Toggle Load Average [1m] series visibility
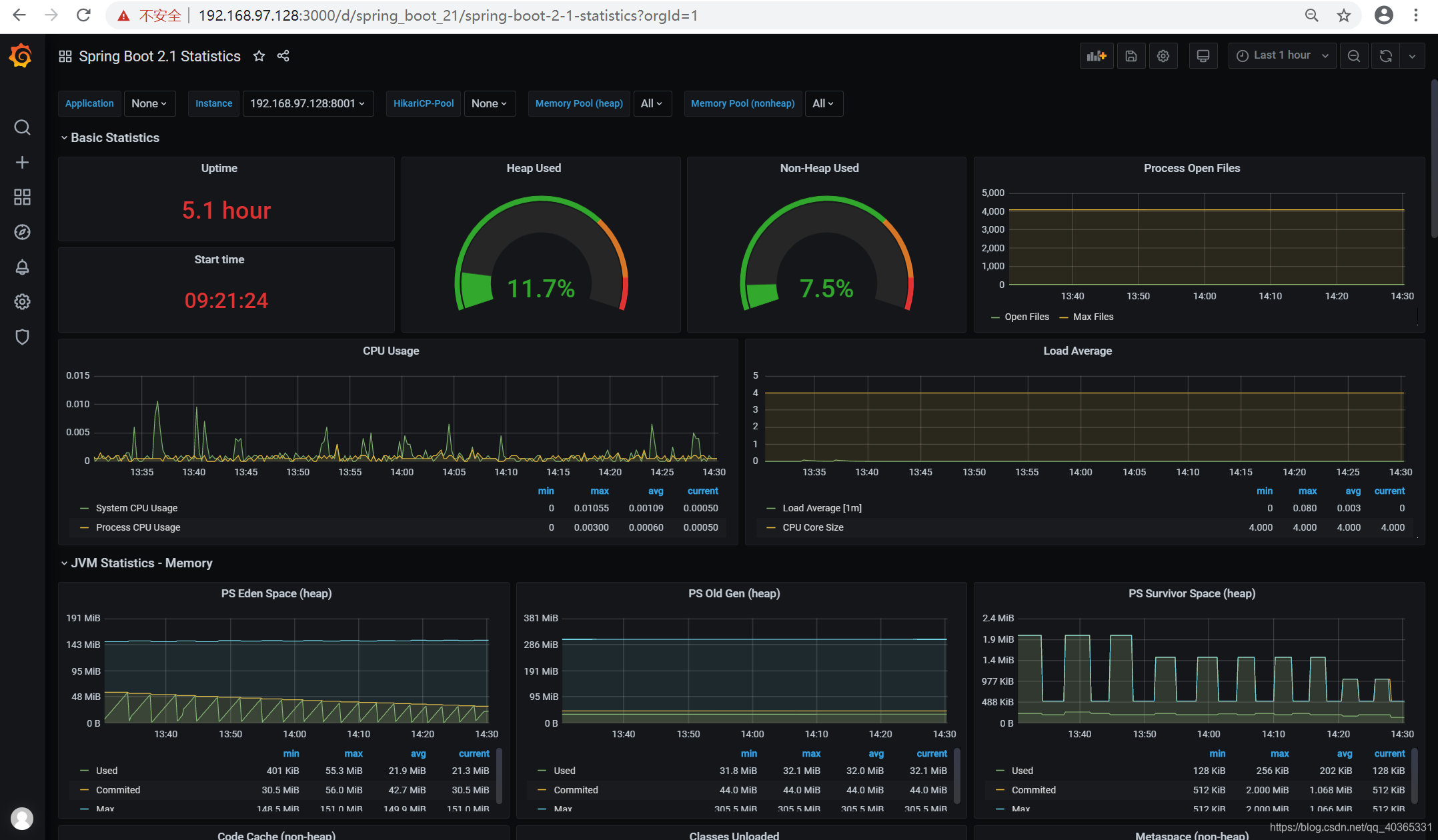This screenshot has width=1438, height=840. pos(822,509)
